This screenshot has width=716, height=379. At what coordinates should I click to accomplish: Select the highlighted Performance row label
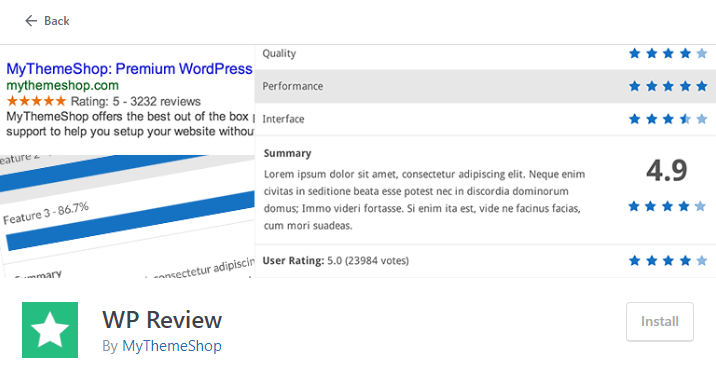click(x=293, y=86)
